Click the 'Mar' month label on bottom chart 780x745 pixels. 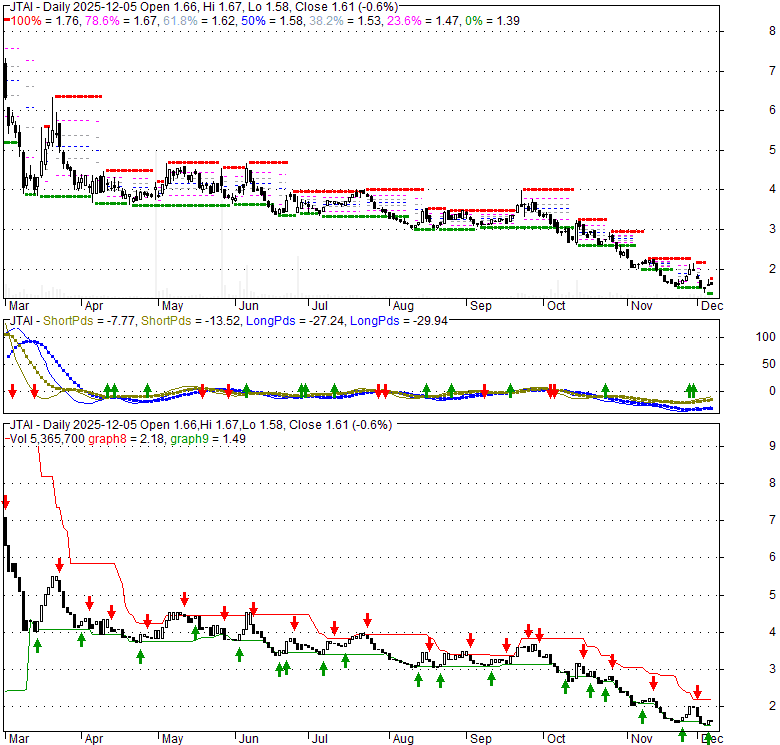19,739
